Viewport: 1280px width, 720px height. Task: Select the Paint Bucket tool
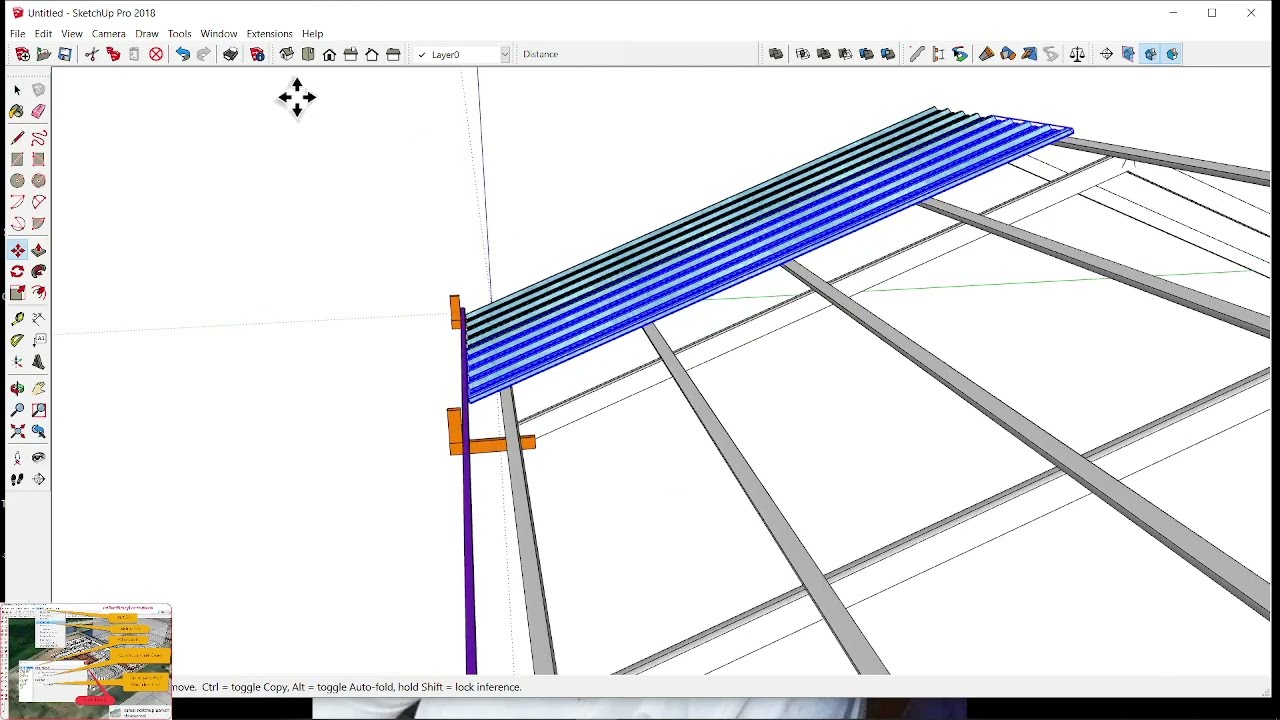click(17, 112)
